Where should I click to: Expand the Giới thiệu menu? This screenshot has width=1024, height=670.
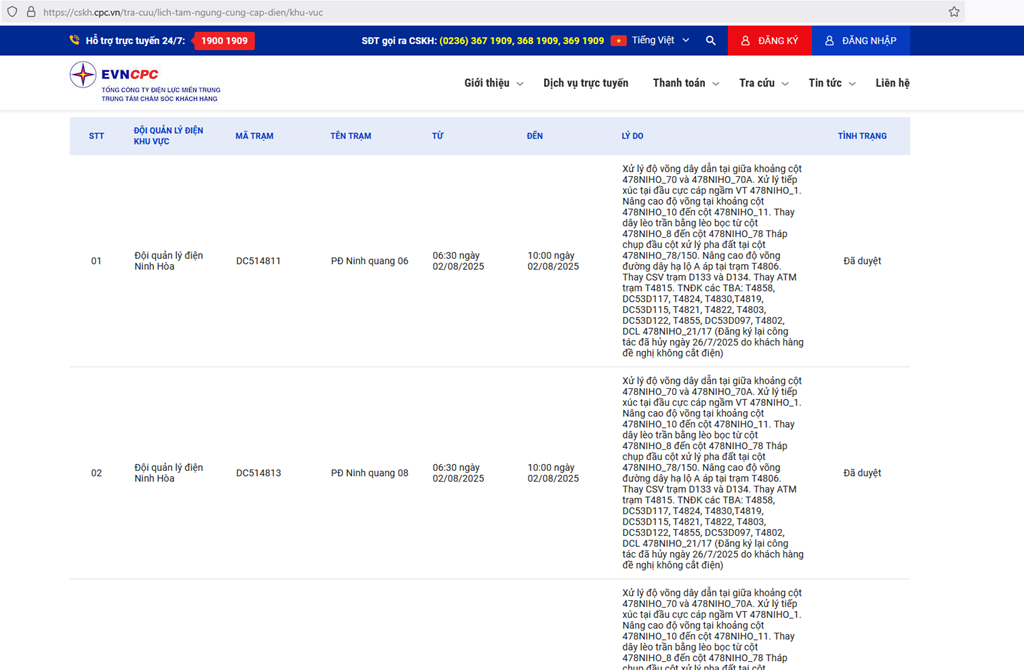tap(493, 83)
